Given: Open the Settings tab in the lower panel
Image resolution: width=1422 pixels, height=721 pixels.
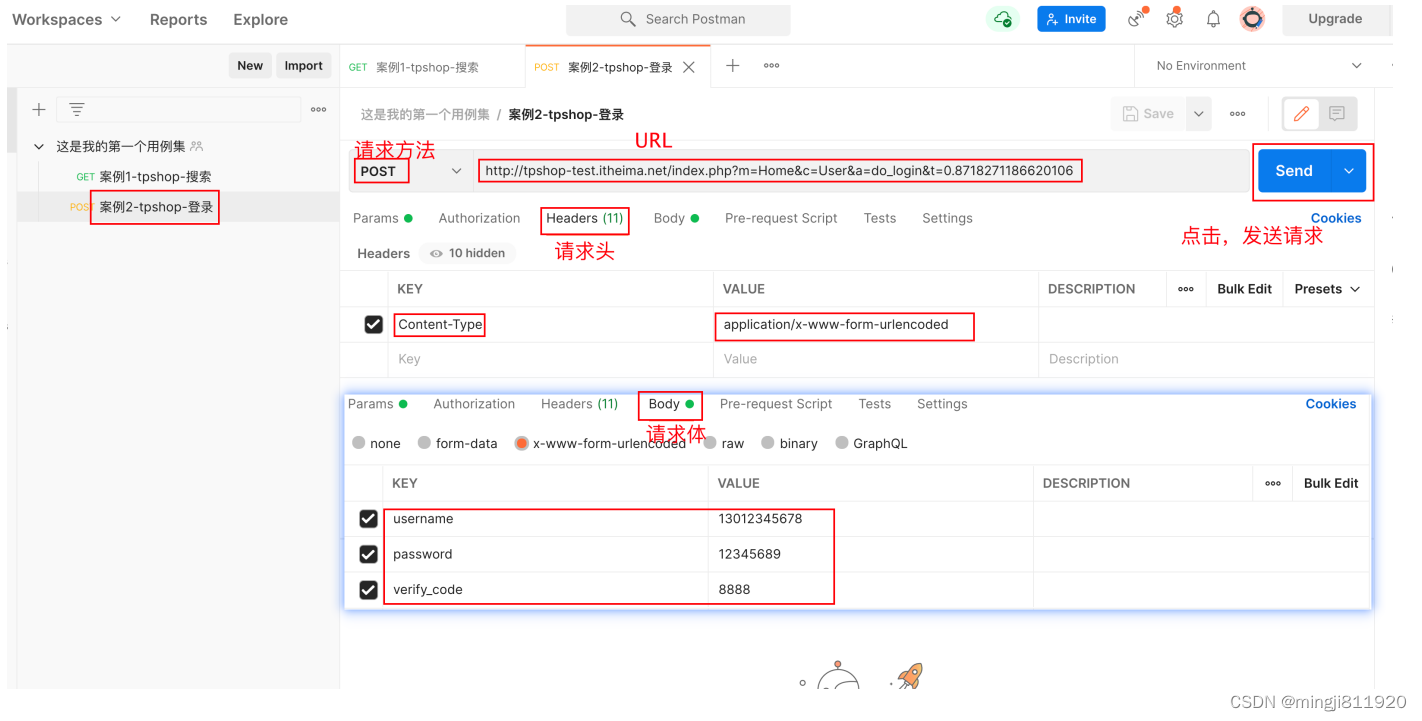Looking at the screenshot, I should 942,404.
